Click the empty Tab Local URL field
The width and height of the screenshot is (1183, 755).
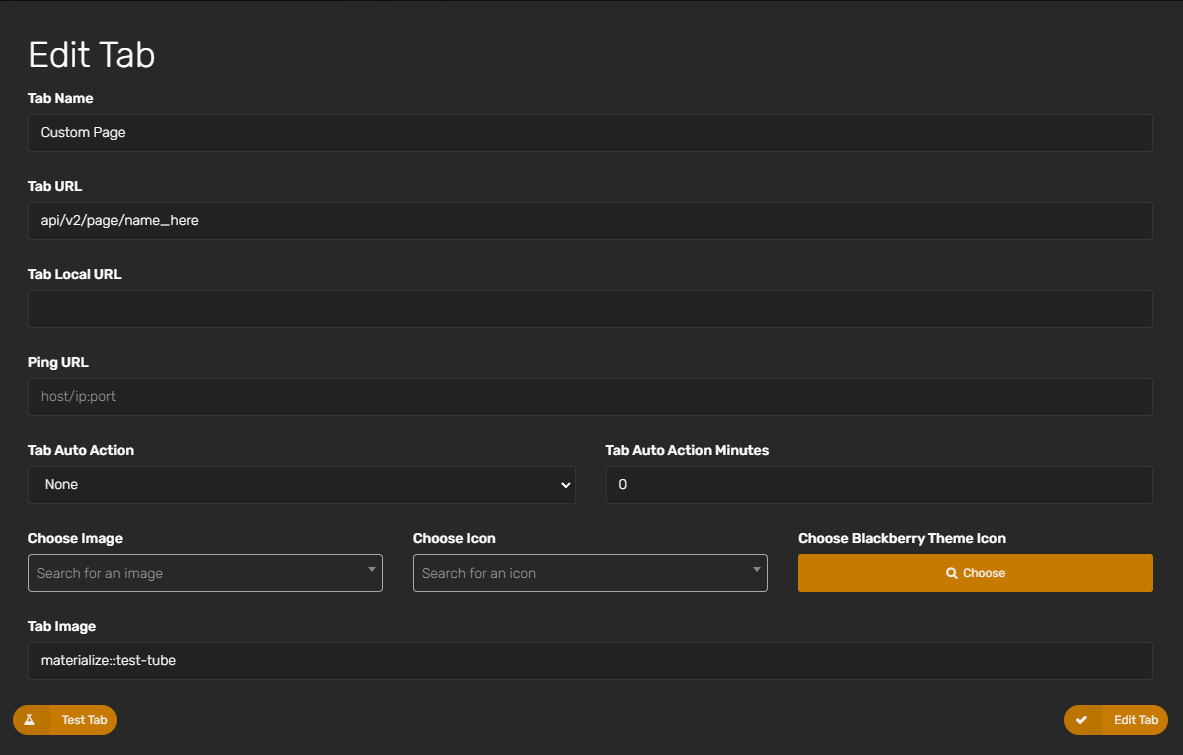coord(590,309)
